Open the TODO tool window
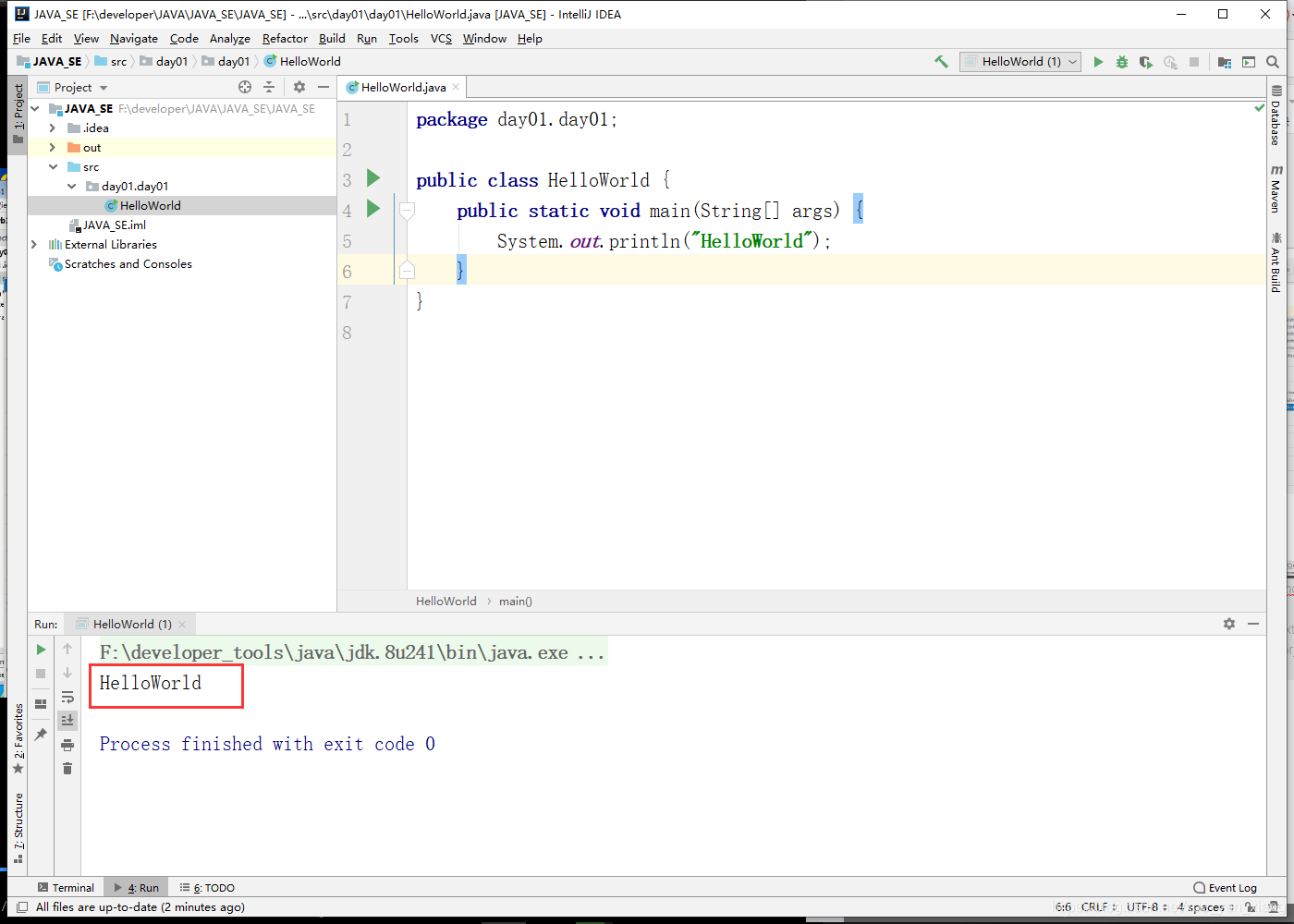 pyautogui.click(x=207, y=888)
